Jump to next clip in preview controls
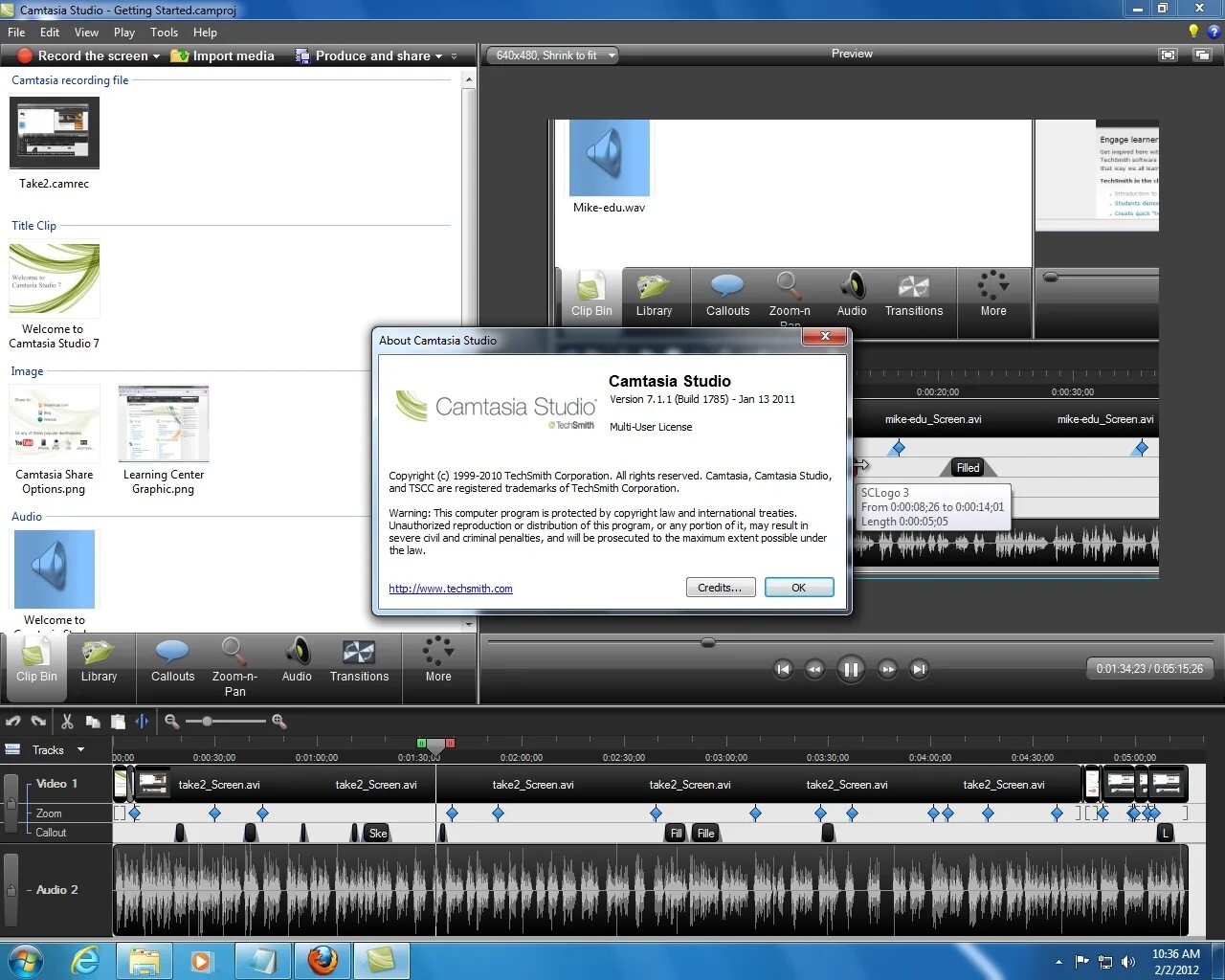1225x980 pixels. point(919,669)
